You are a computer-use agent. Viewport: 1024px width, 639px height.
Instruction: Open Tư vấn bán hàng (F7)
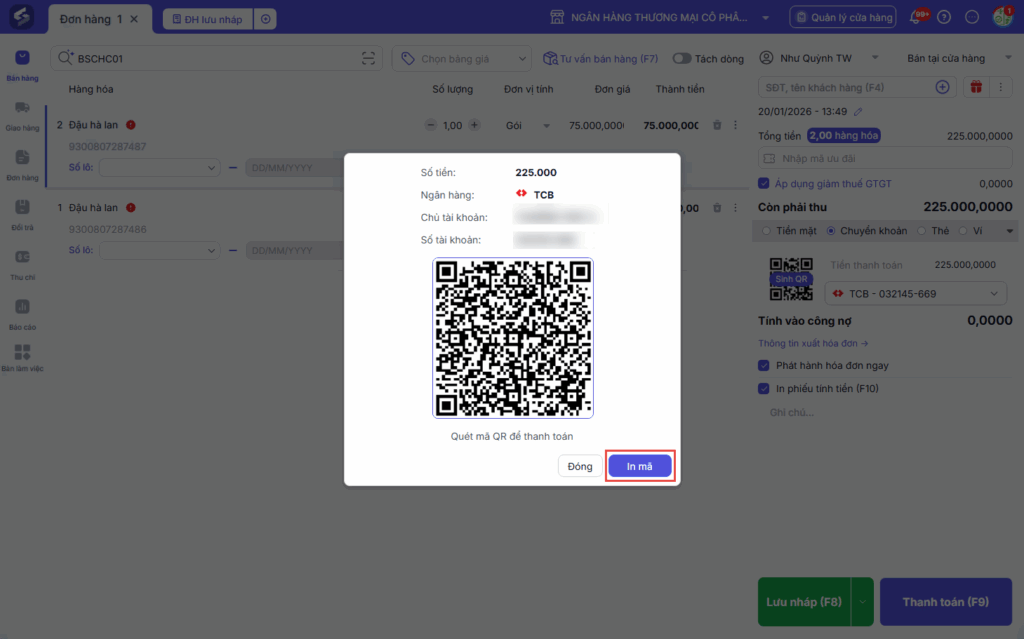click(601, 59)
